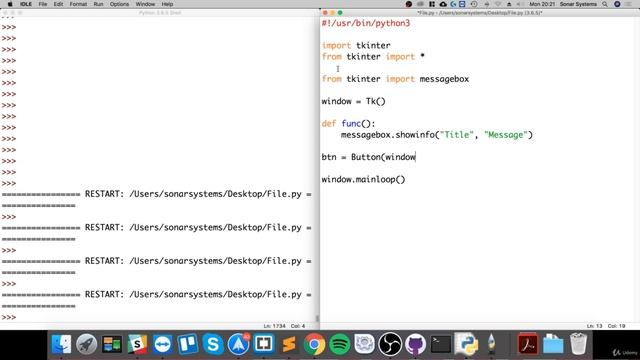Click the cloud upload menu bar icon

(443, 4)
